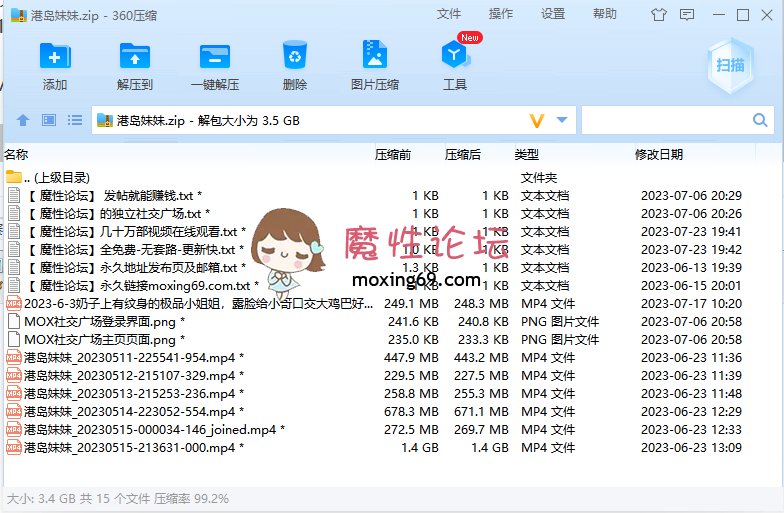Expand the path bar dropdown arrow
The image size is (784, 513).
562,120
